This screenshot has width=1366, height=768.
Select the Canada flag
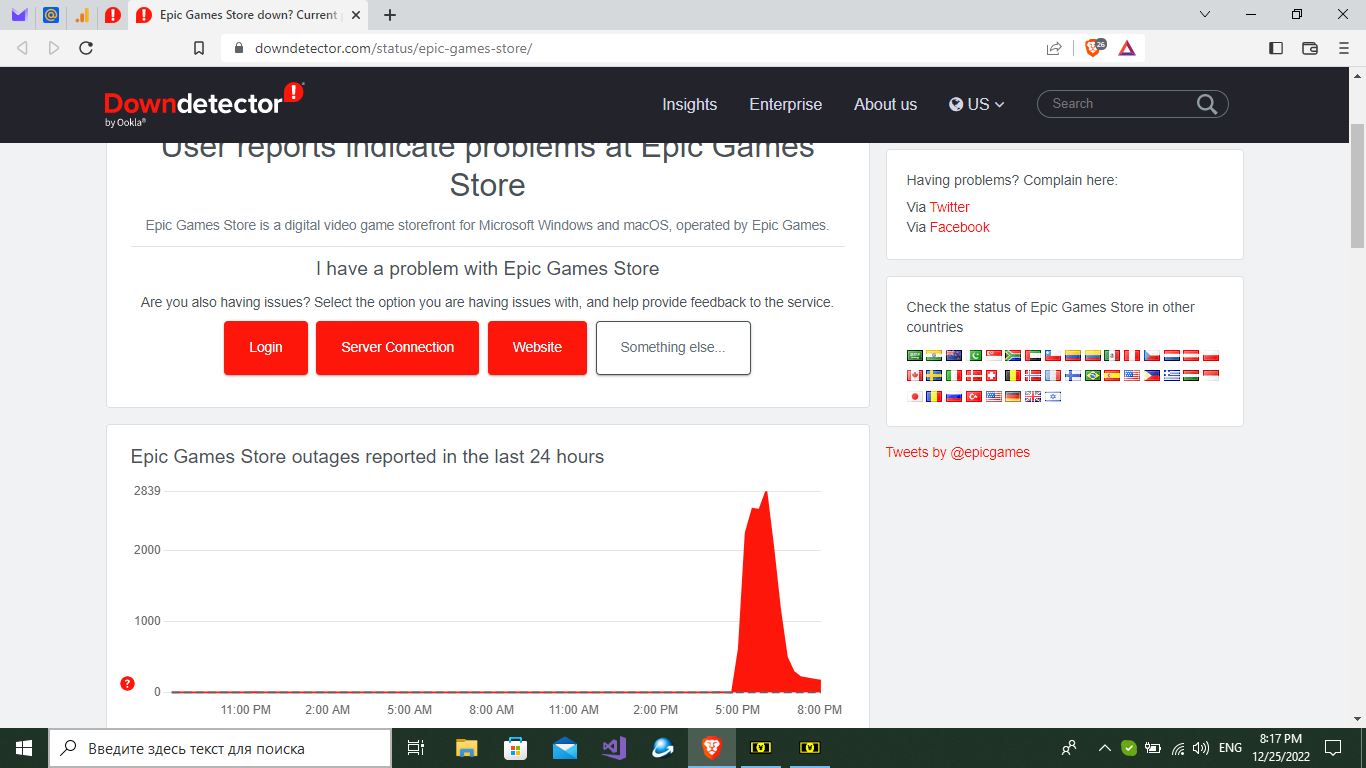click(x=915, y=375)
